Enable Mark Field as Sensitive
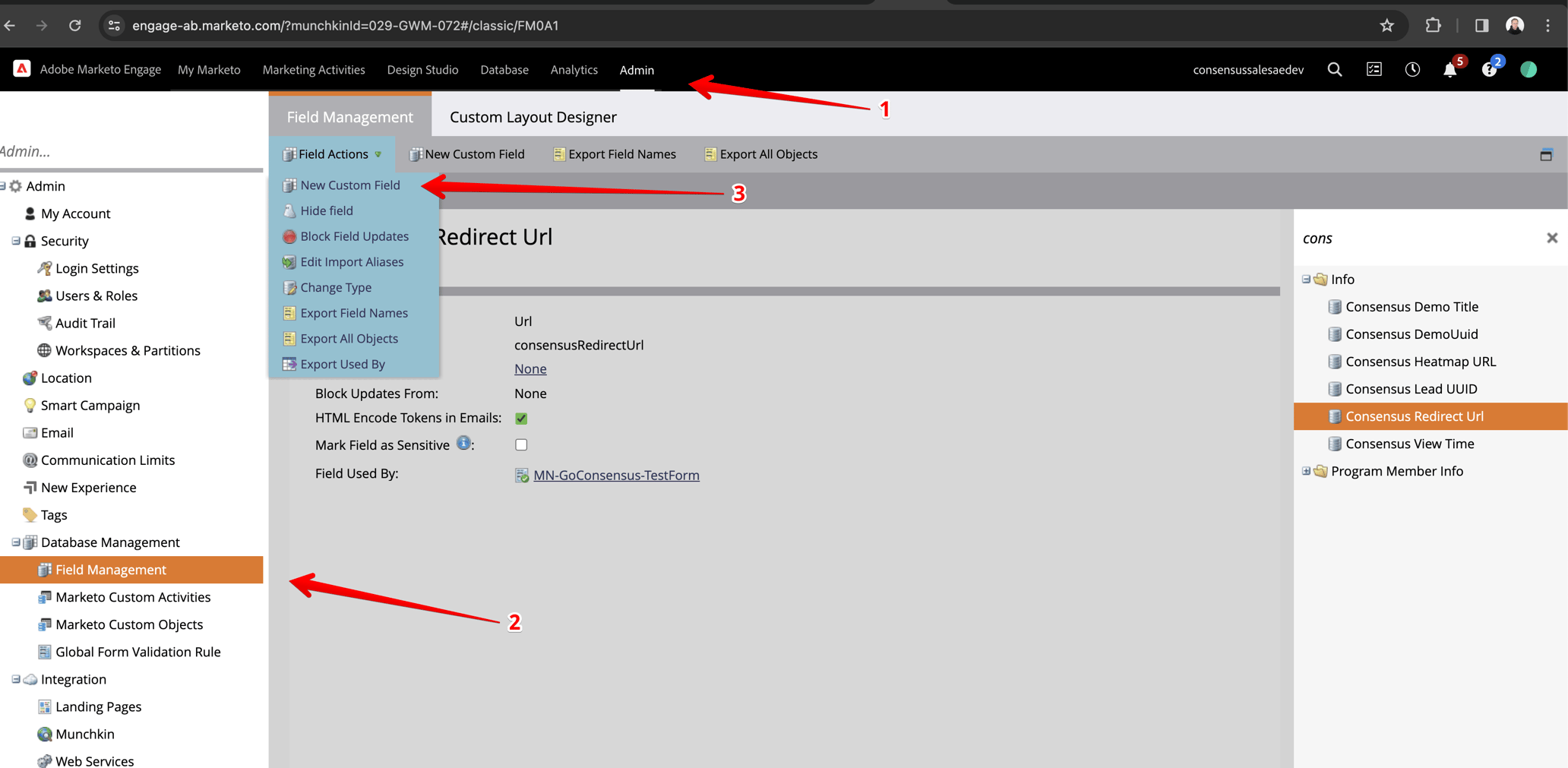The image size is (1568, 768). tap(521, 444)
